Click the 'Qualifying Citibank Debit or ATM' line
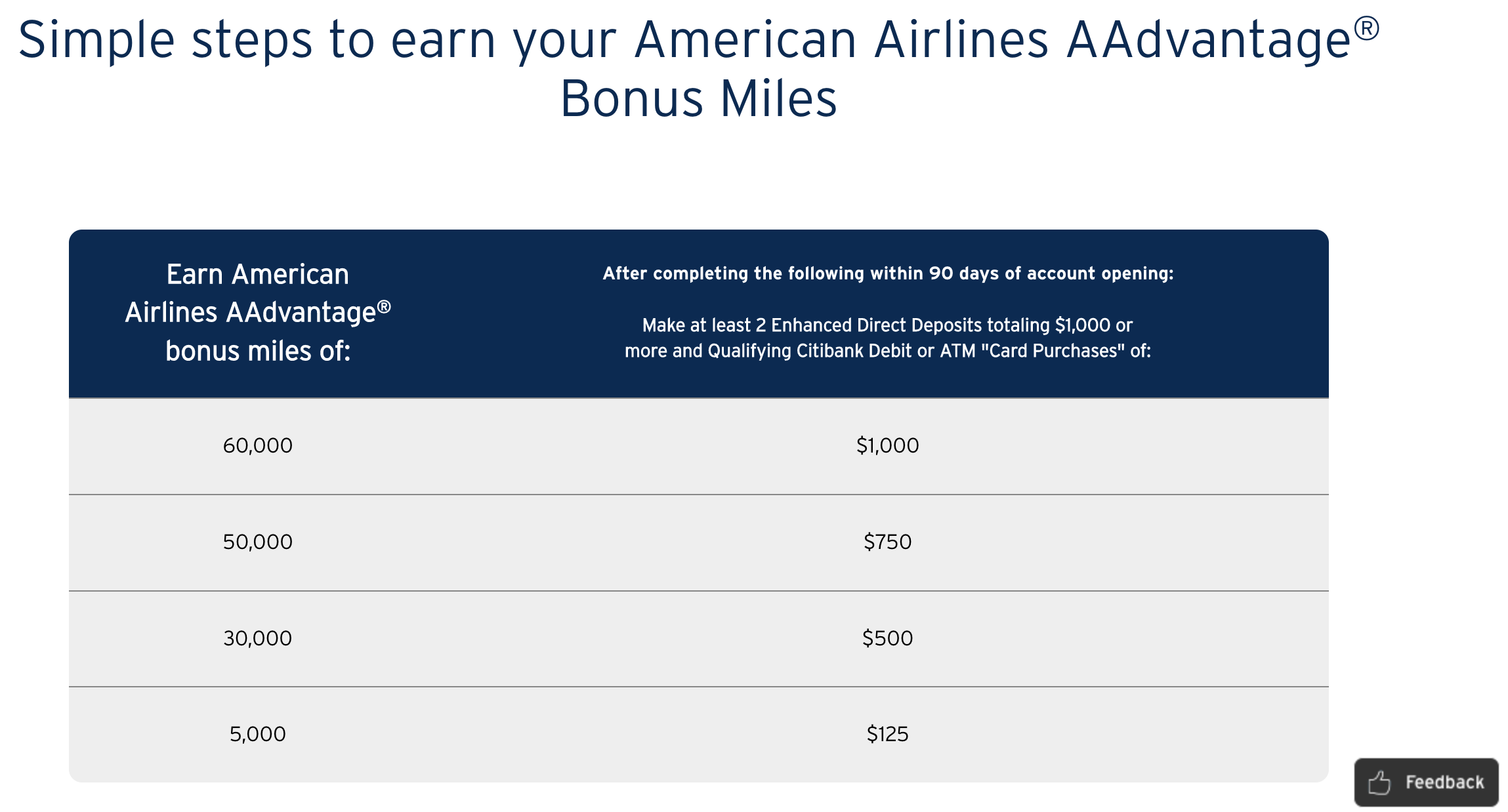 pos(887,351)
